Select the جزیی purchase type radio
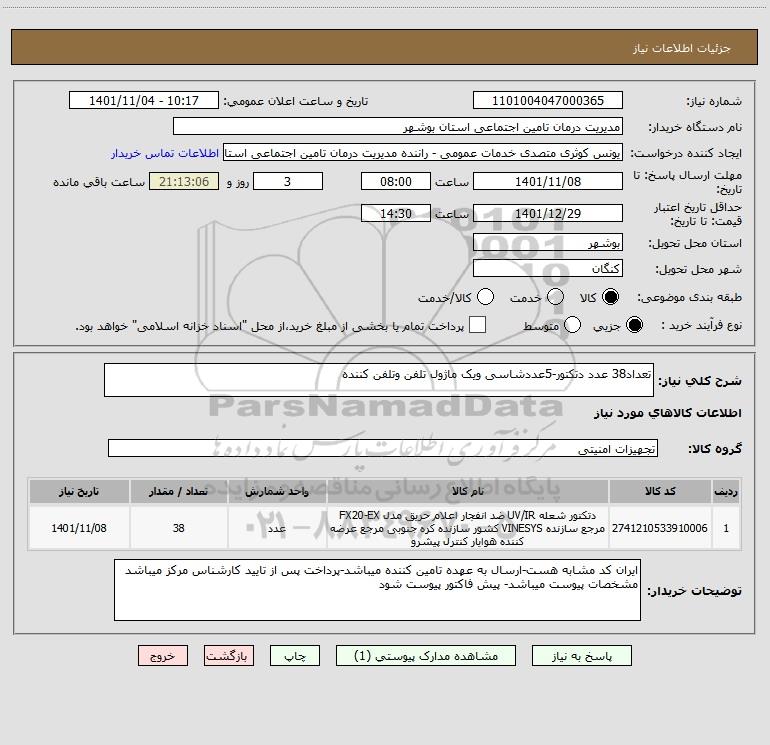The image size is (770, 745). [x=634, y=325]
